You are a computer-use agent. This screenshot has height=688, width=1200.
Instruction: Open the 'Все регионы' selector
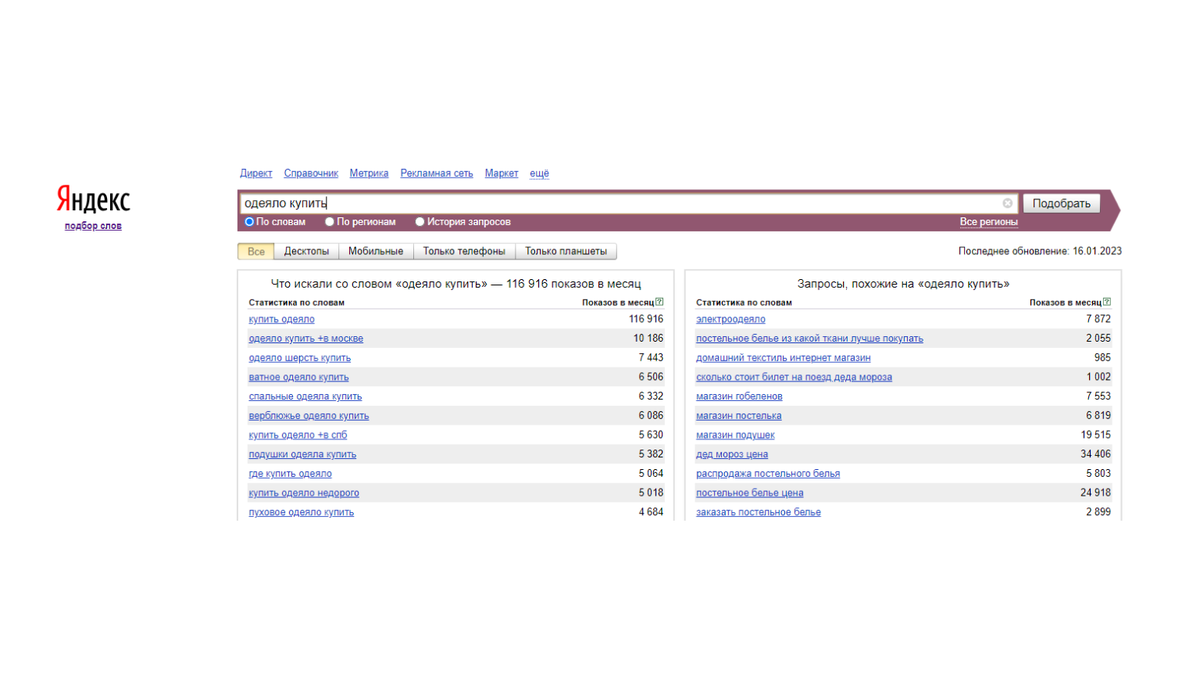pyautogui.click(x=989, y=222)
